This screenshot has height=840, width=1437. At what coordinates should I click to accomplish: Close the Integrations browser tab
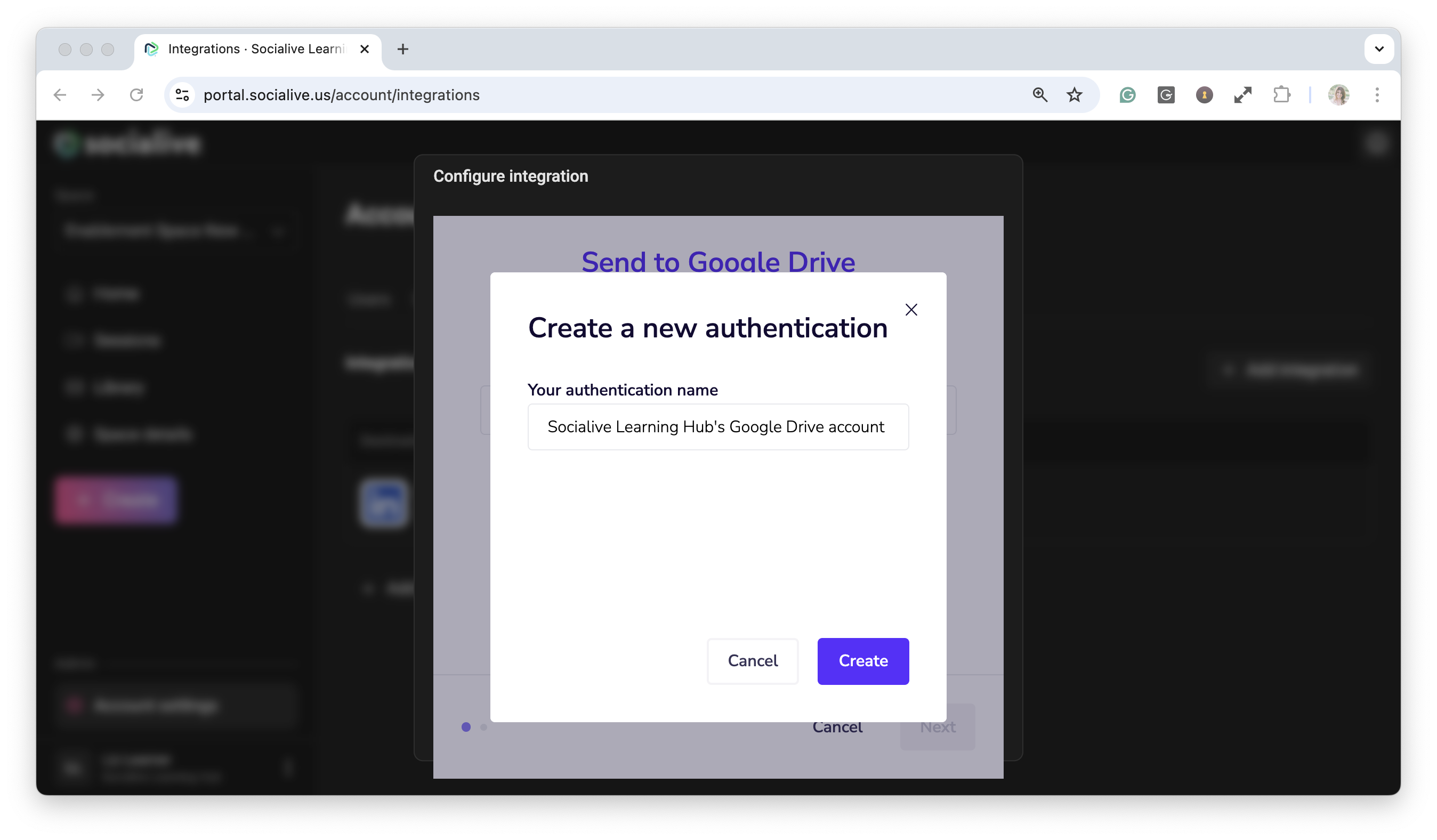[365, 49]
